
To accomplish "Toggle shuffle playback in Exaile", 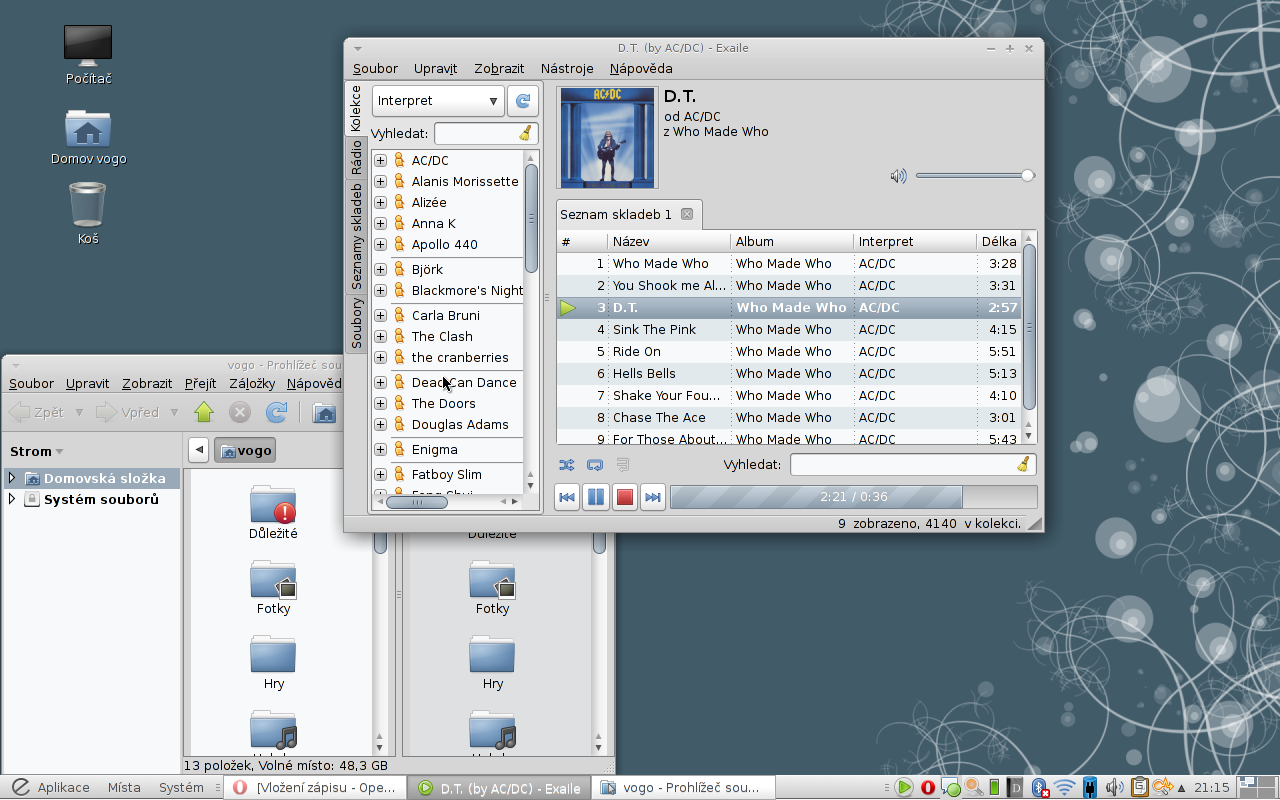I will pos(567,465).
